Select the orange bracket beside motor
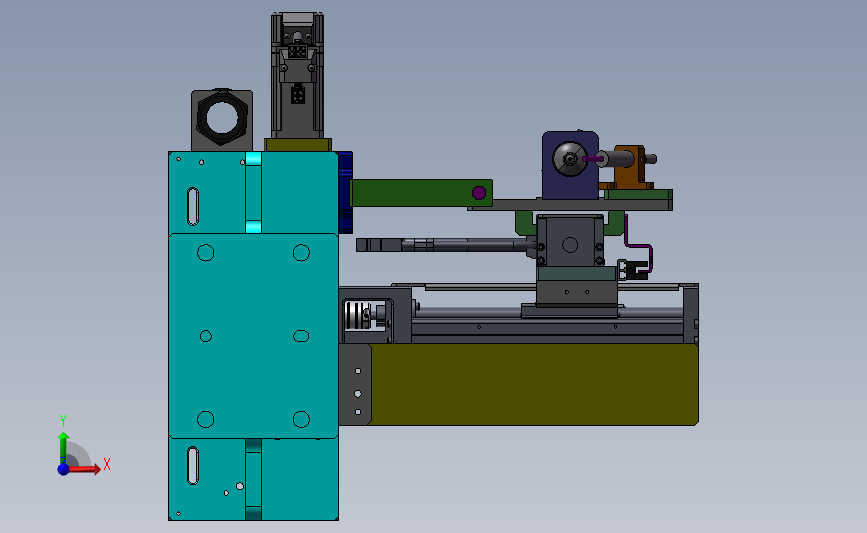 click(630, 166)
